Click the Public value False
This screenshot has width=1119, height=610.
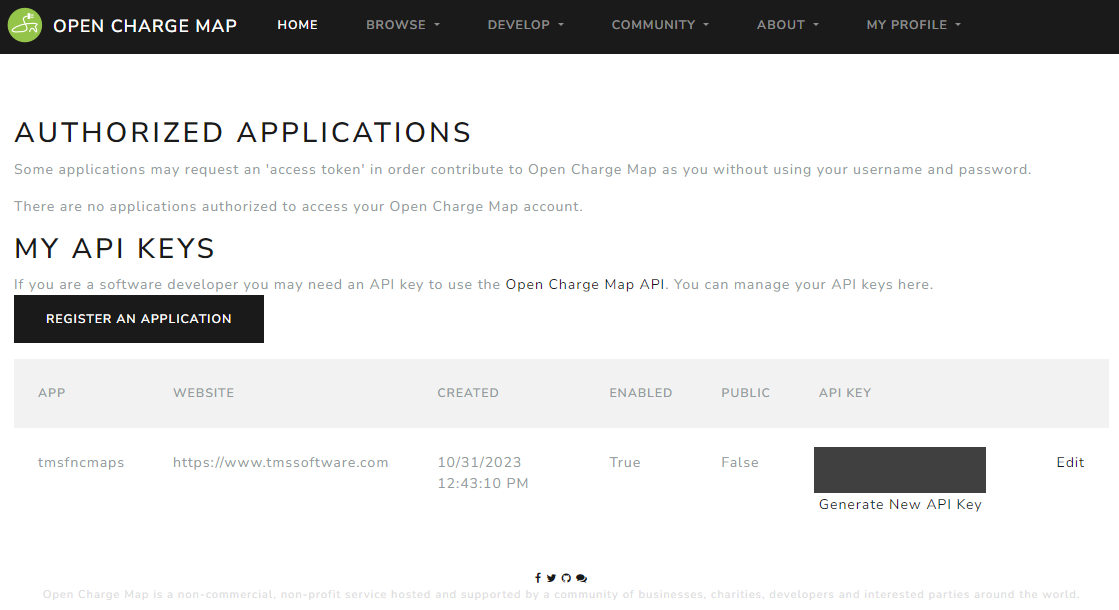point(740,462)
